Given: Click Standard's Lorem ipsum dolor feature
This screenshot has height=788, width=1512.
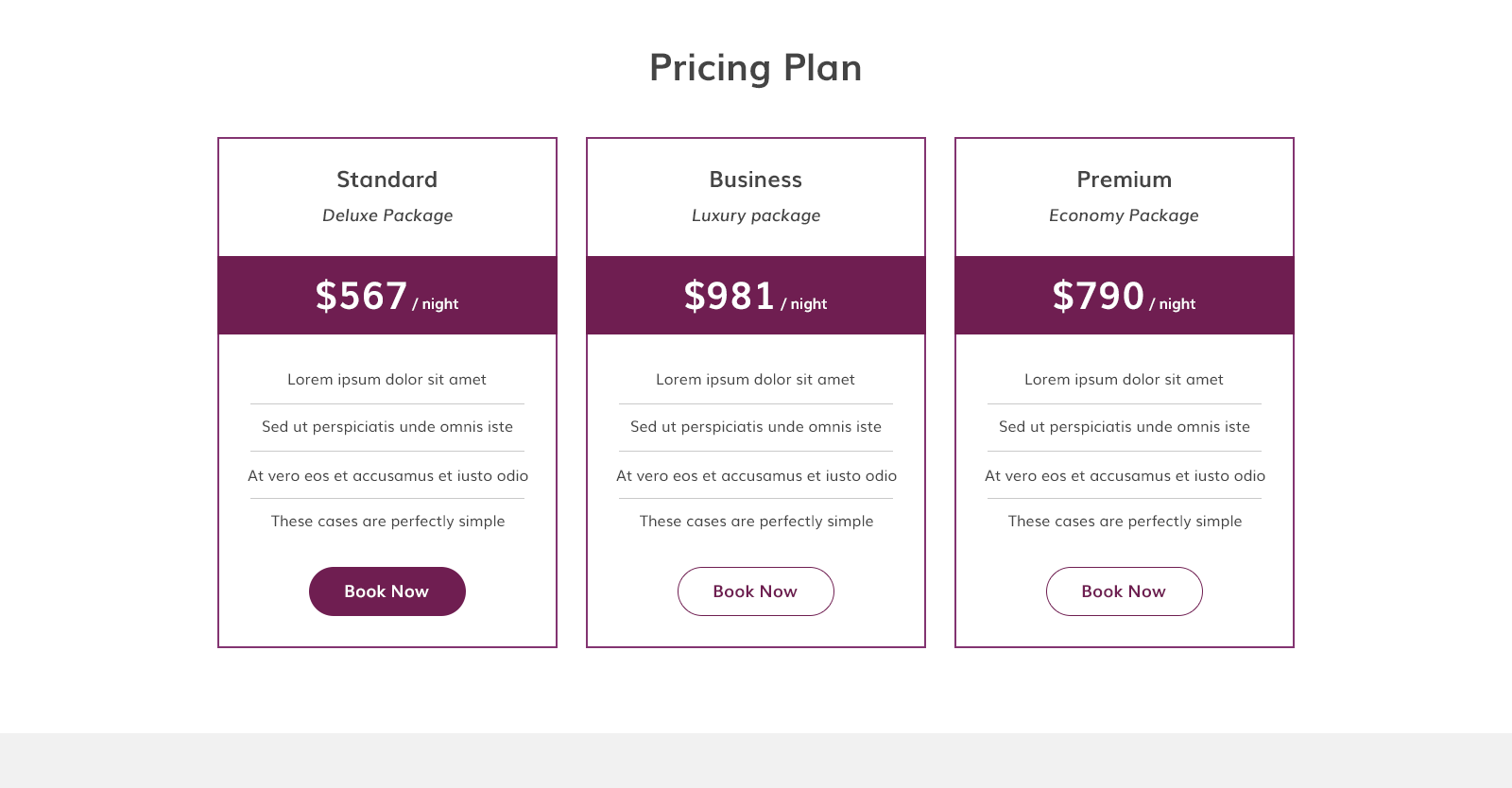Looking at the screenshot, I should coord(387,380).
